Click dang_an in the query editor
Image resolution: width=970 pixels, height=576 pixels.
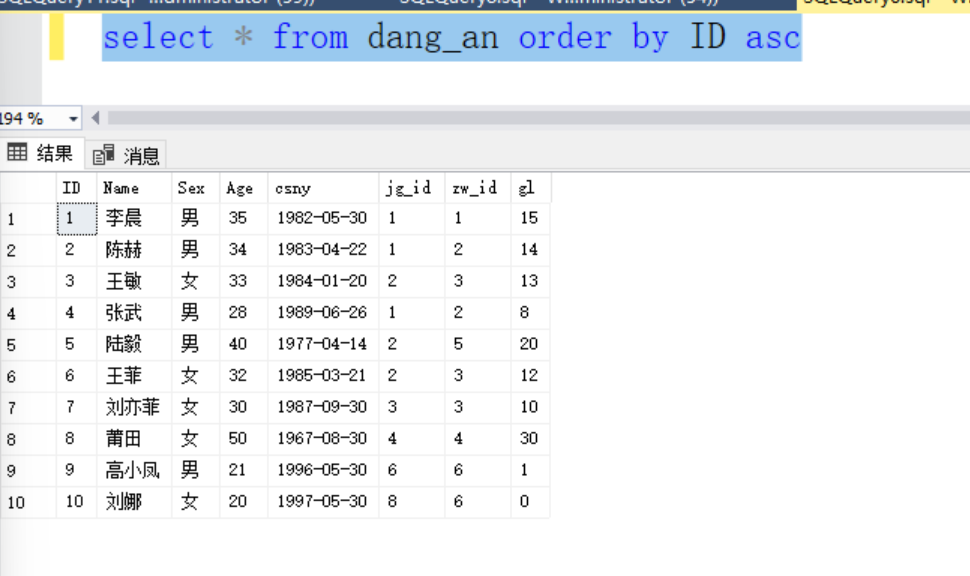(433, 38)
